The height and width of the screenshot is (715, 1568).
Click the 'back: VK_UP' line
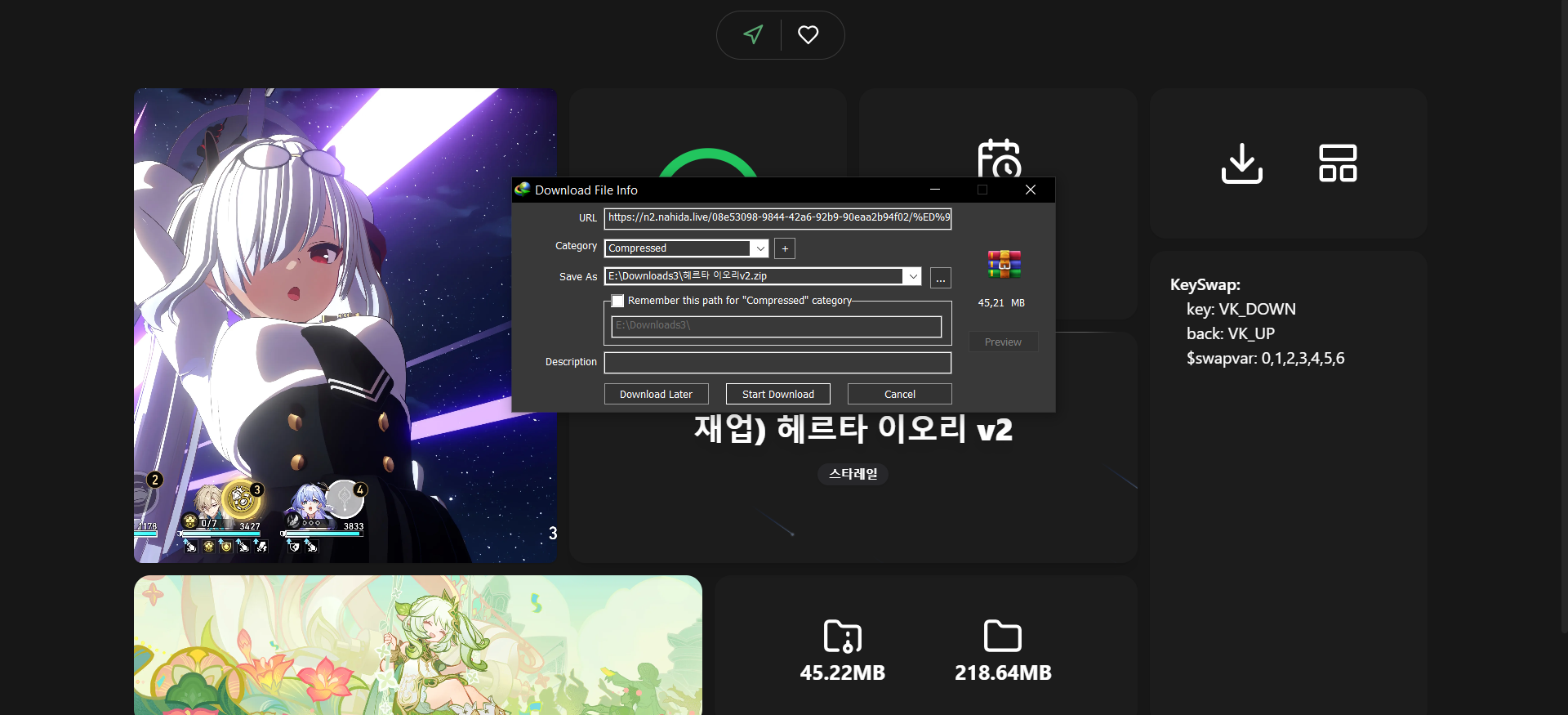(1231, 333)
